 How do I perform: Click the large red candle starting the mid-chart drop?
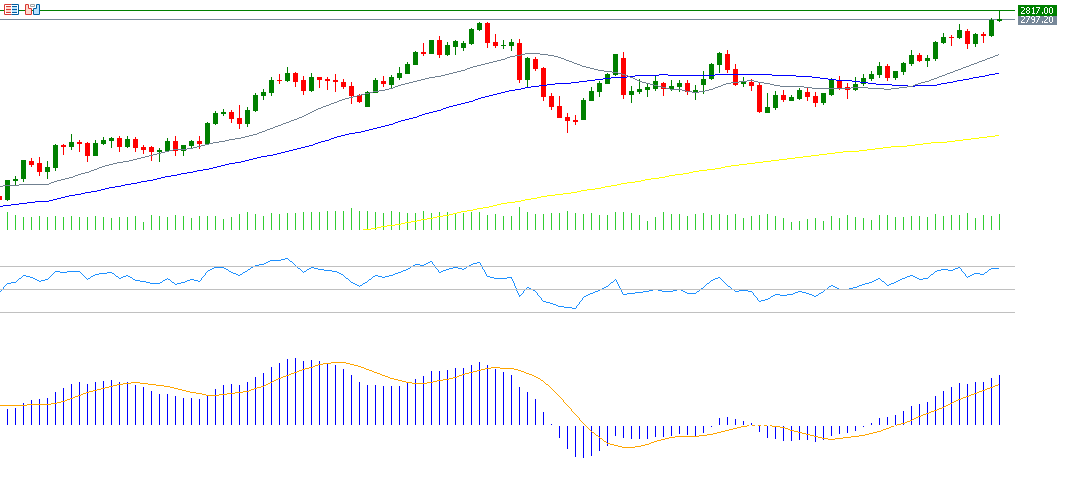pos(520,67)
